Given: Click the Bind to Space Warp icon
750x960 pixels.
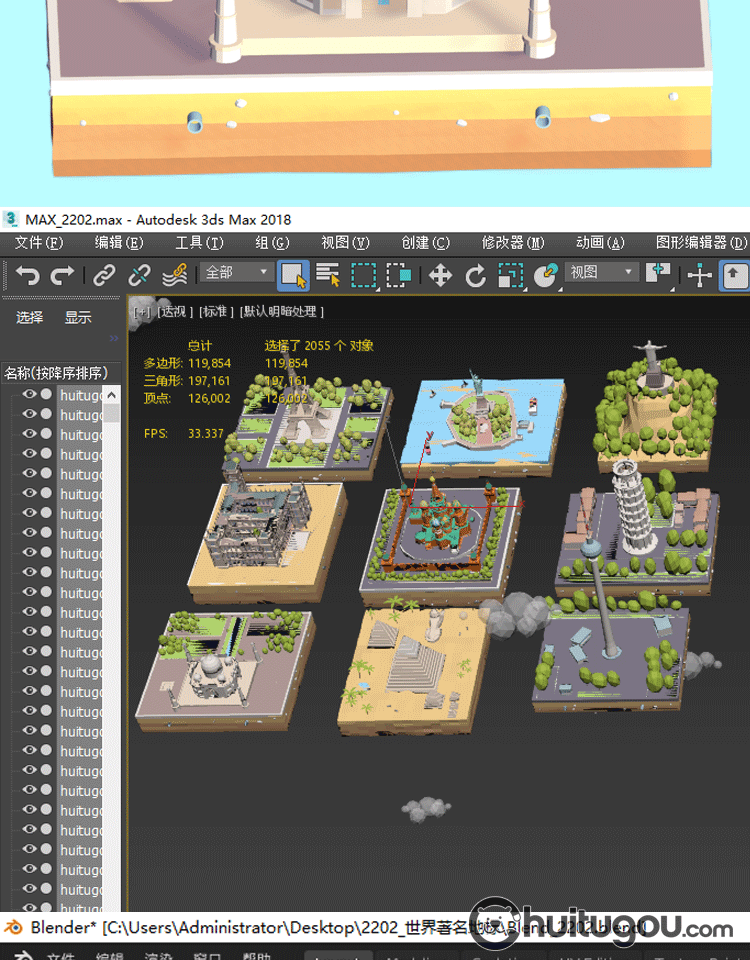Looking at the screenshot, I should pos(175,274).
